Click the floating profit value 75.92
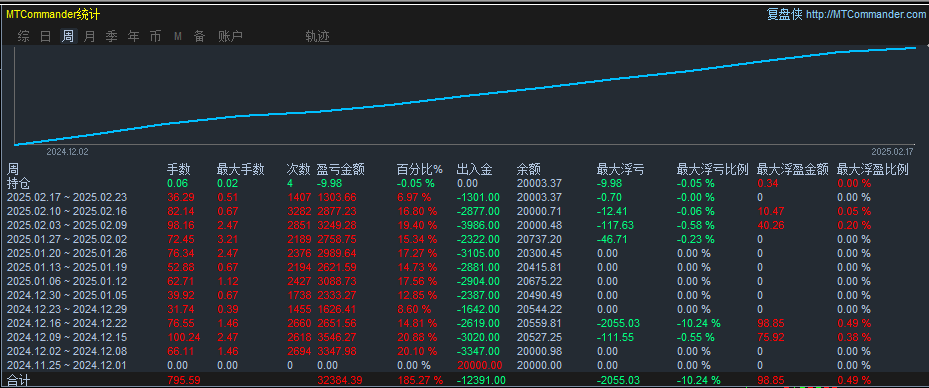Screen dimensions: 929x388 771,338
